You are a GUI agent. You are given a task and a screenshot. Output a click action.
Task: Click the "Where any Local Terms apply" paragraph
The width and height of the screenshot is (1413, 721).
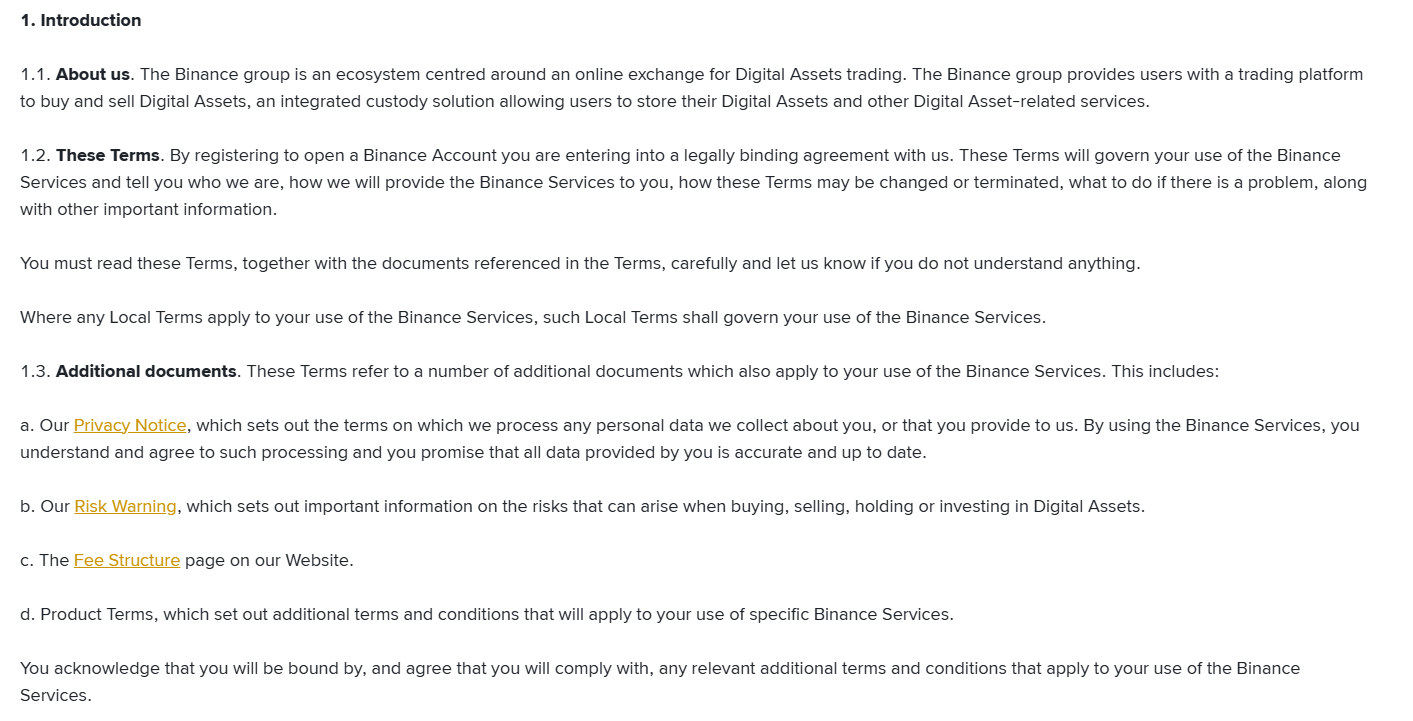pos(532,317)
